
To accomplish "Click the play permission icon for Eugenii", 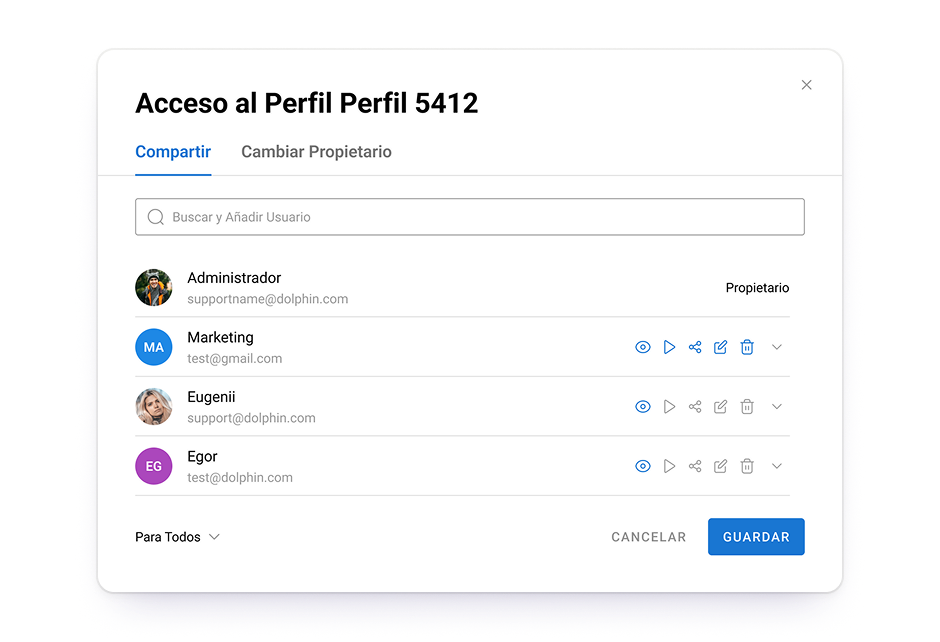I will click(x=669, y=407).
